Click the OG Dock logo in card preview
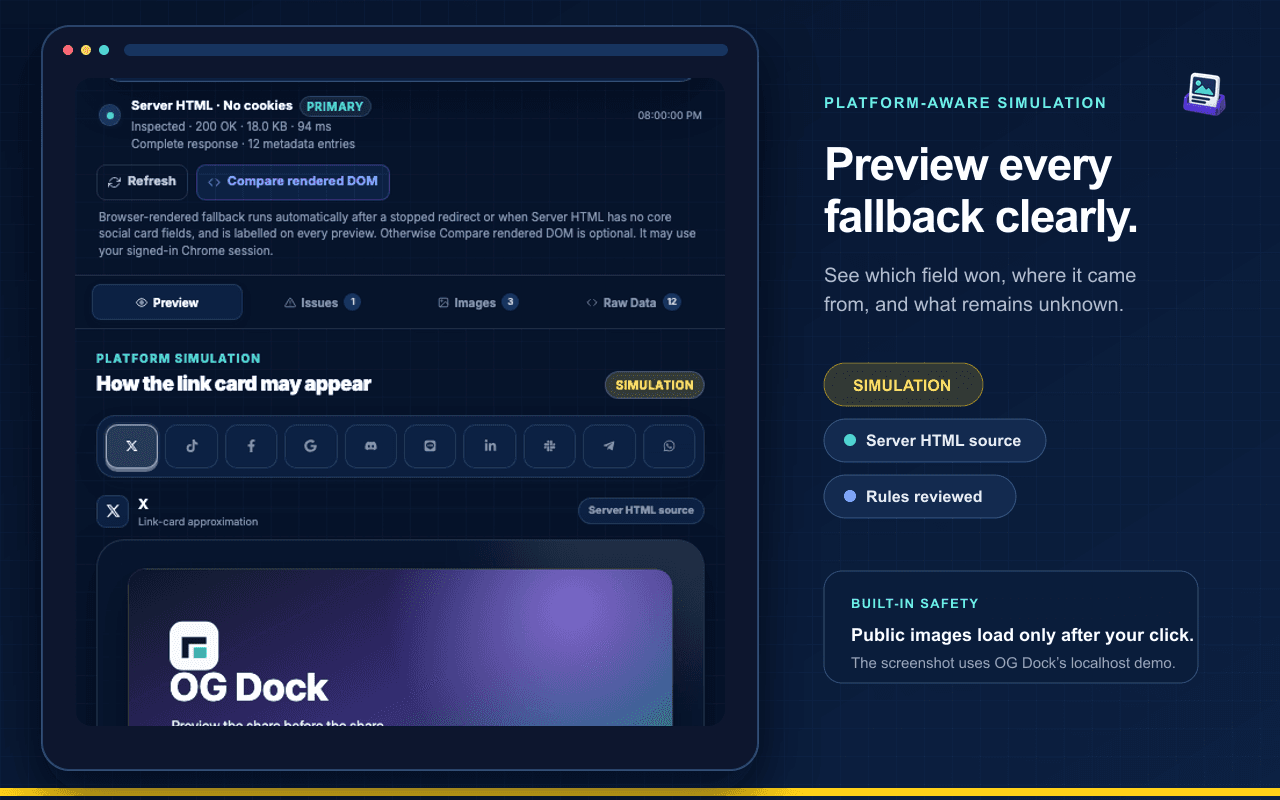 194,646
